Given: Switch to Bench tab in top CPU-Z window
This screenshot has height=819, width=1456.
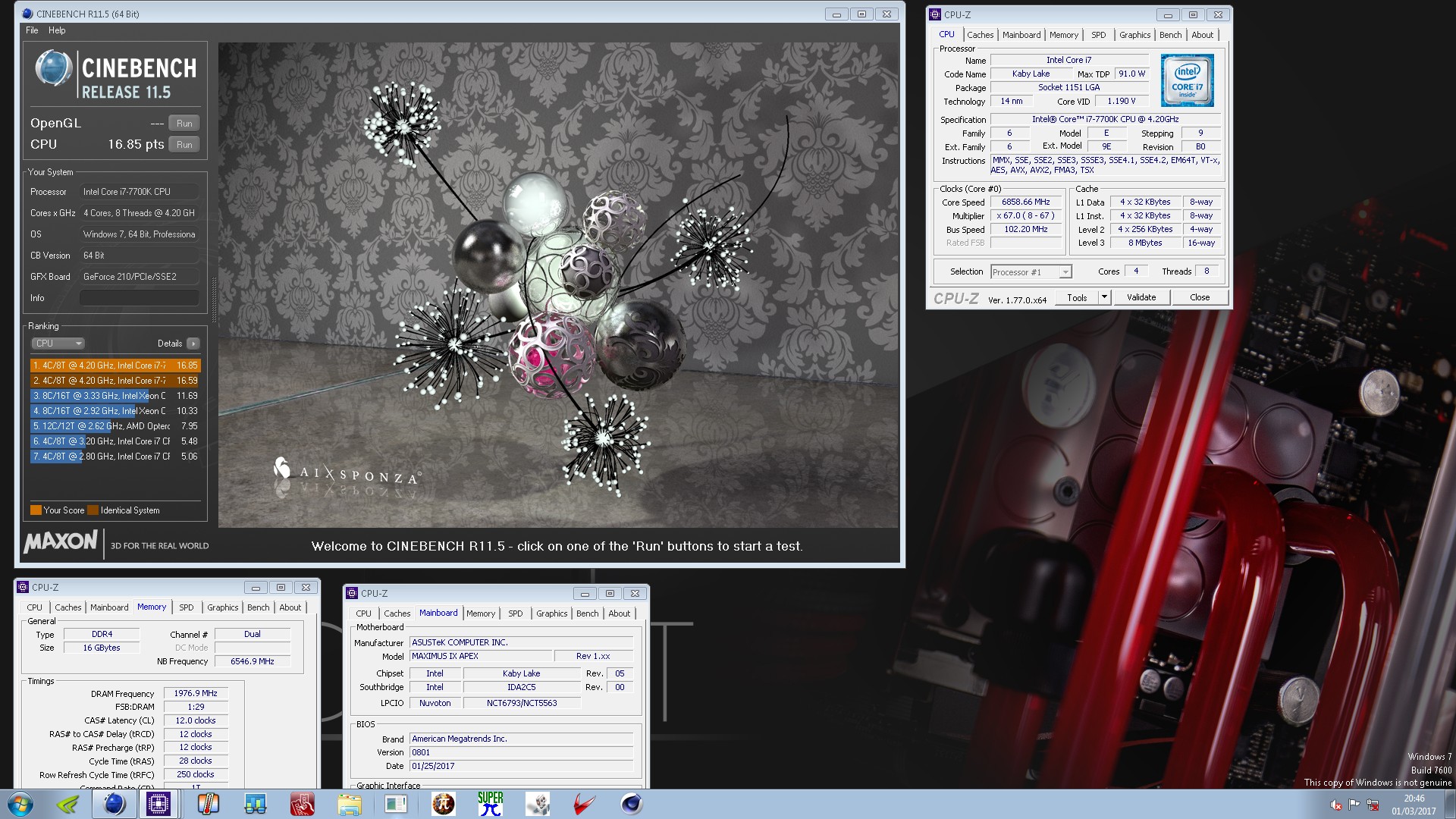Looking at the screenshot, I should [x=1170, y=35].
